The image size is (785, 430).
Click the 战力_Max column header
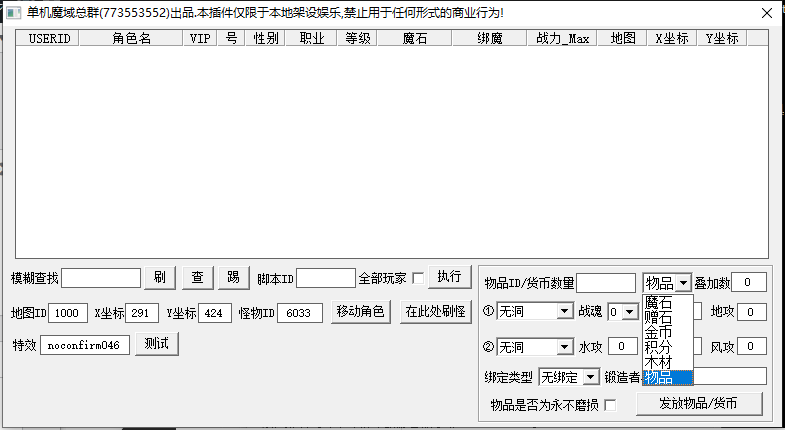(x=562, y=39)
